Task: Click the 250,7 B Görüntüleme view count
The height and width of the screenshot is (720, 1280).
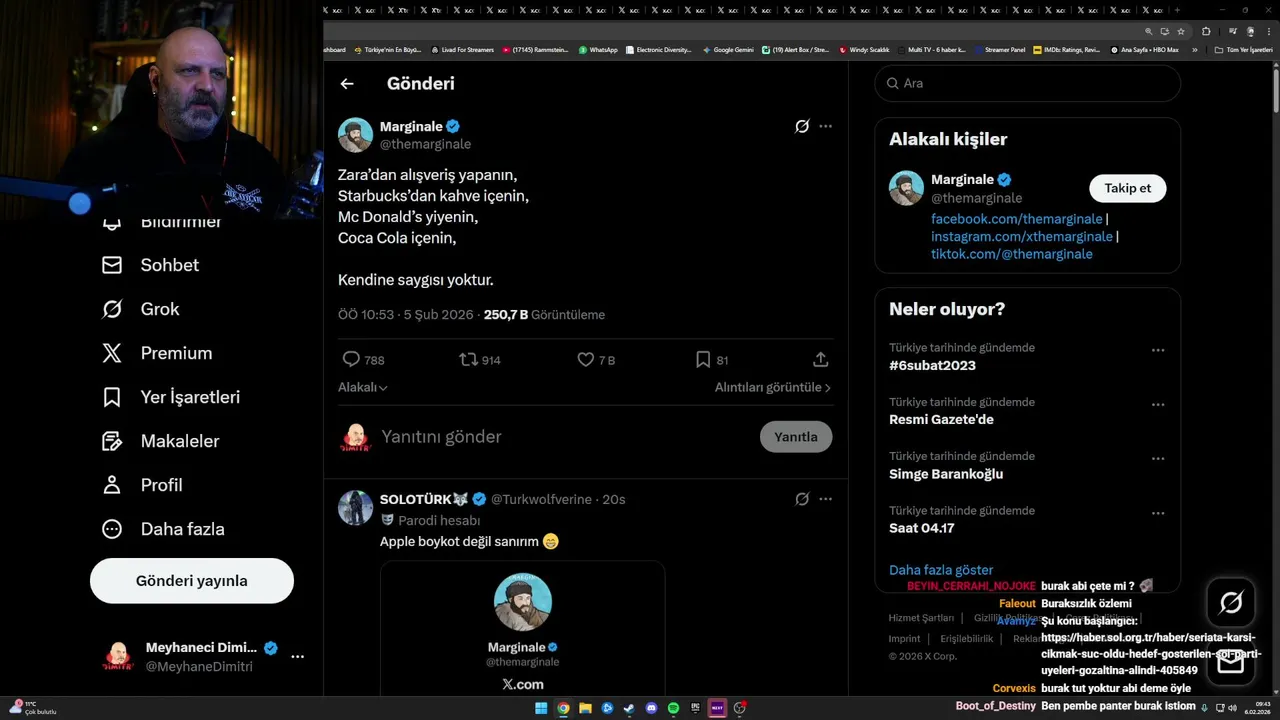Action: [544, 314]
